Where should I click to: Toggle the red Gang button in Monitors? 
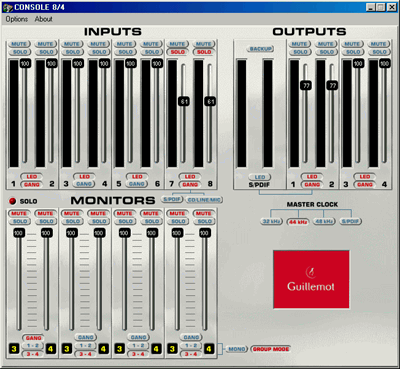(x=33, y=338)
